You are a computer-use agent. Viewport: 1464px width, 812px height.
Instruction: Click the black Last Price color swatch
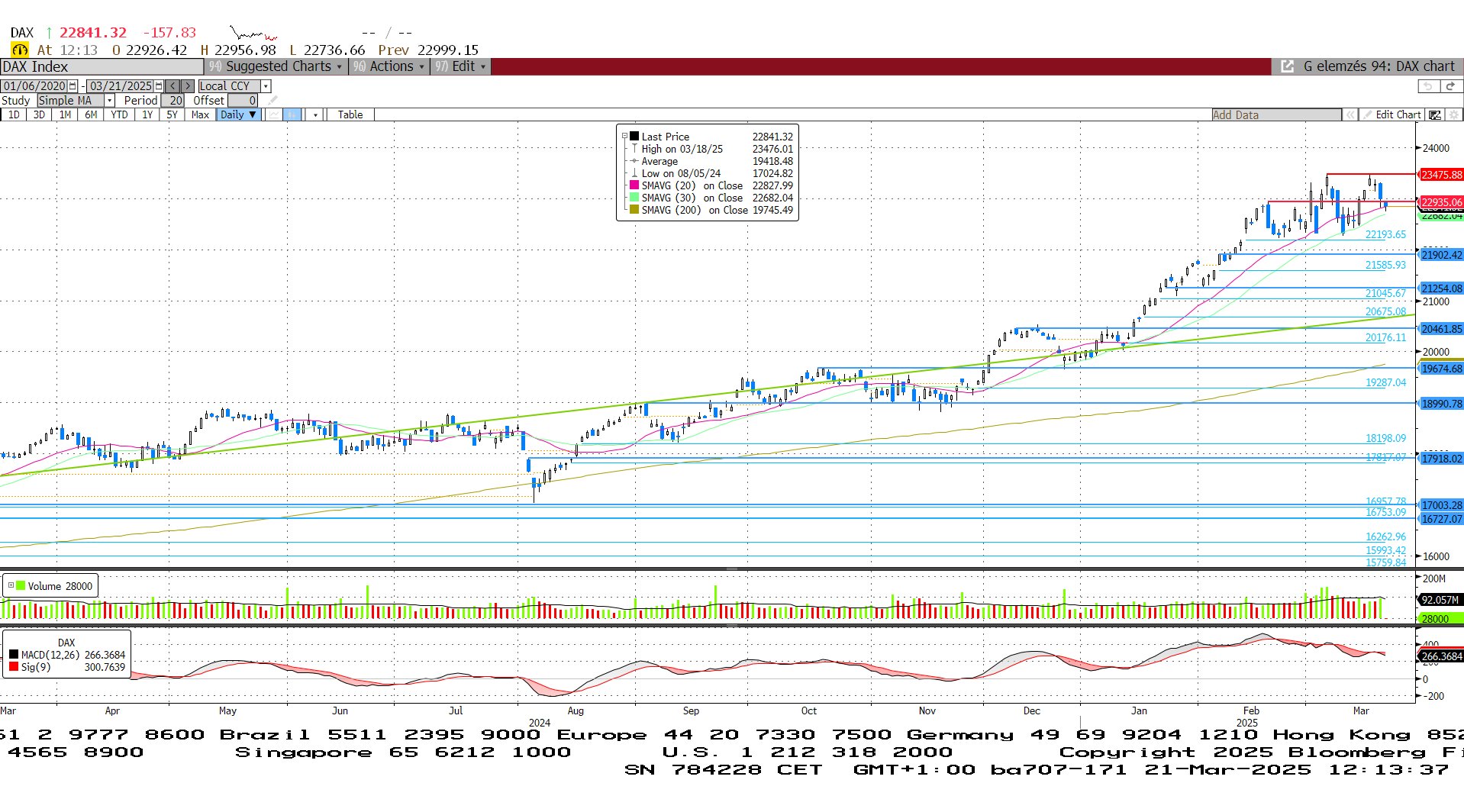pos(634,137)
